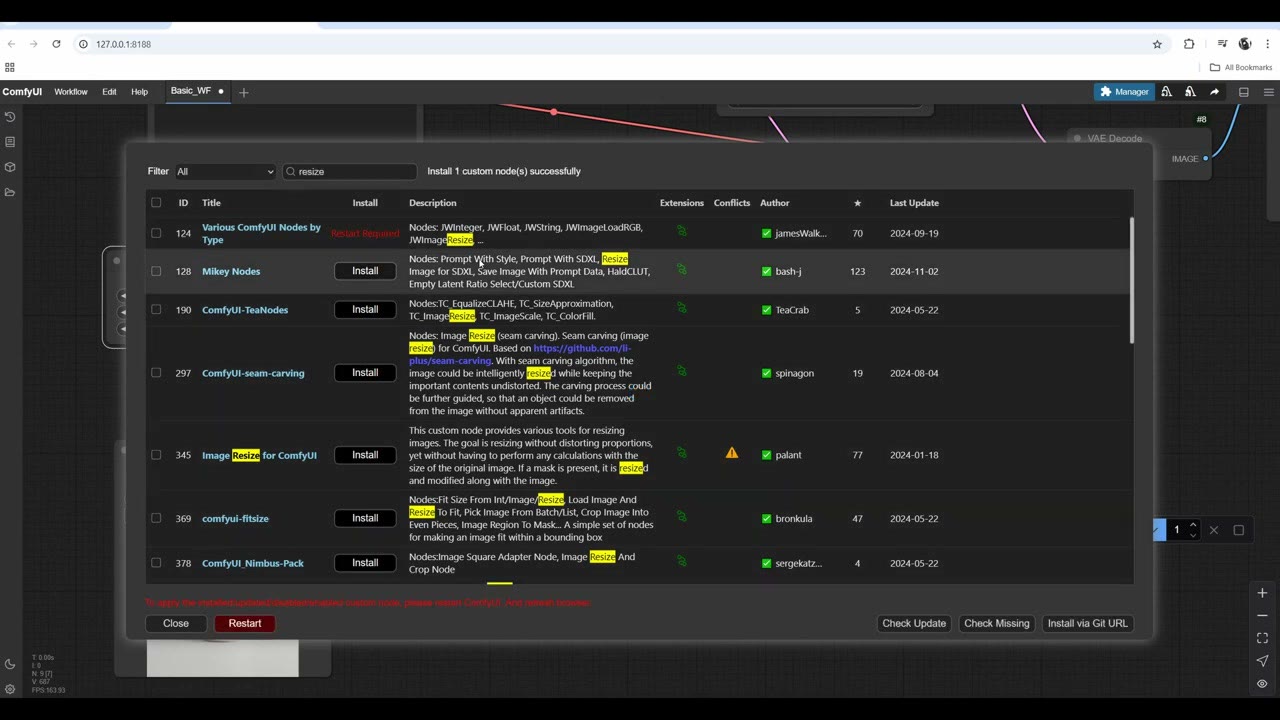Open the Edit menu

coord(109,92)
